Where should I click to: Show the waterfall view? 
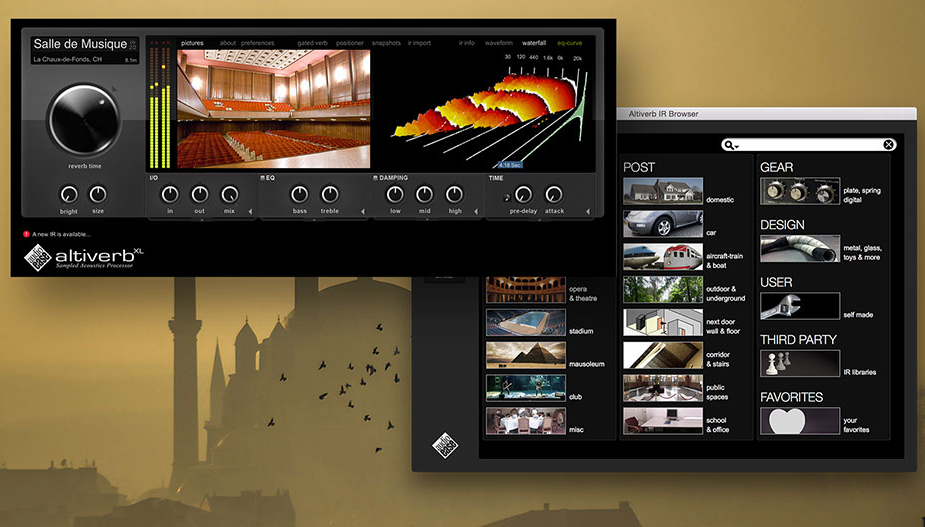click(x=534, y=43)
